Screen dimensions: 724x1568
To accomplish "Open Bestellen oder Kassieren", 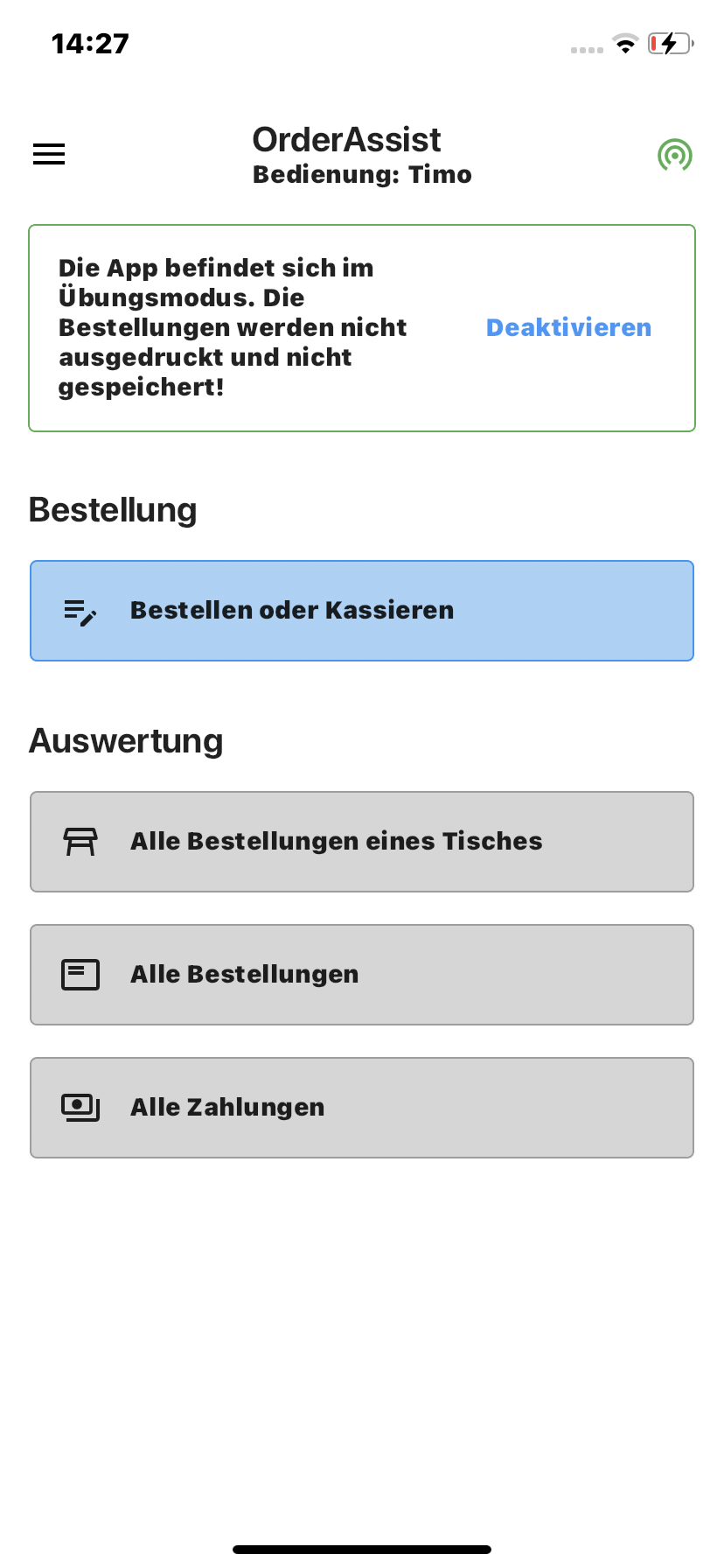I will [362, 611].
